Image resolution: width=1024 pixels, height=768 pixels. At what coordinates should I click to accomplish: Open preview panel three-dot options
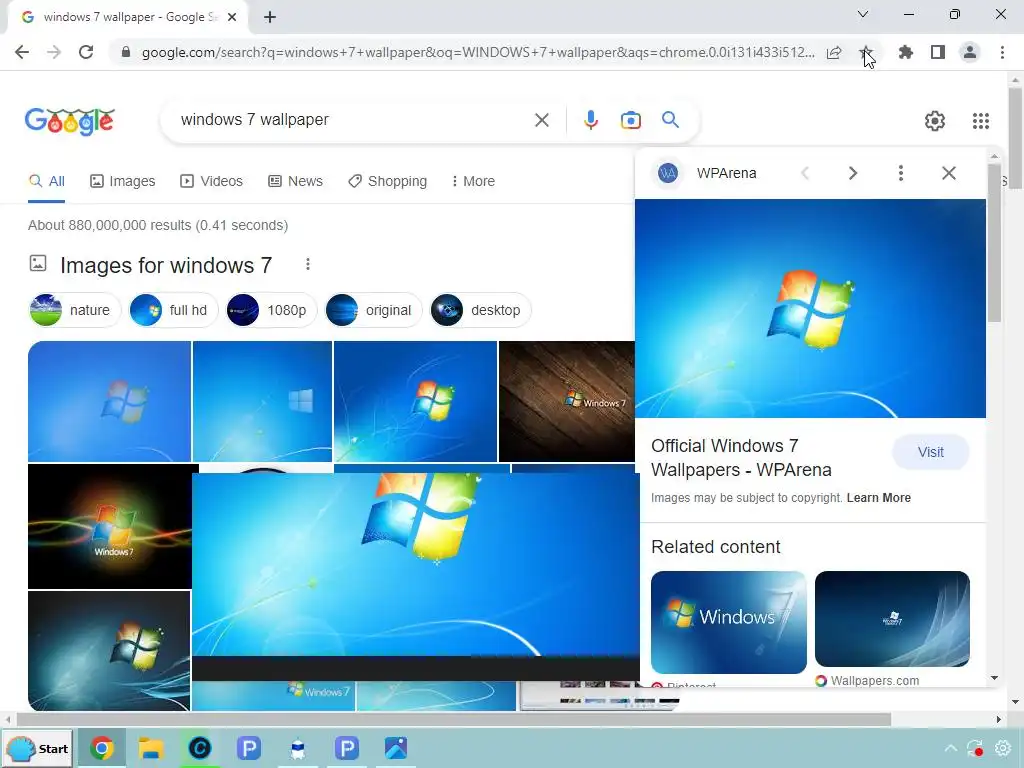tap(901, 173)
